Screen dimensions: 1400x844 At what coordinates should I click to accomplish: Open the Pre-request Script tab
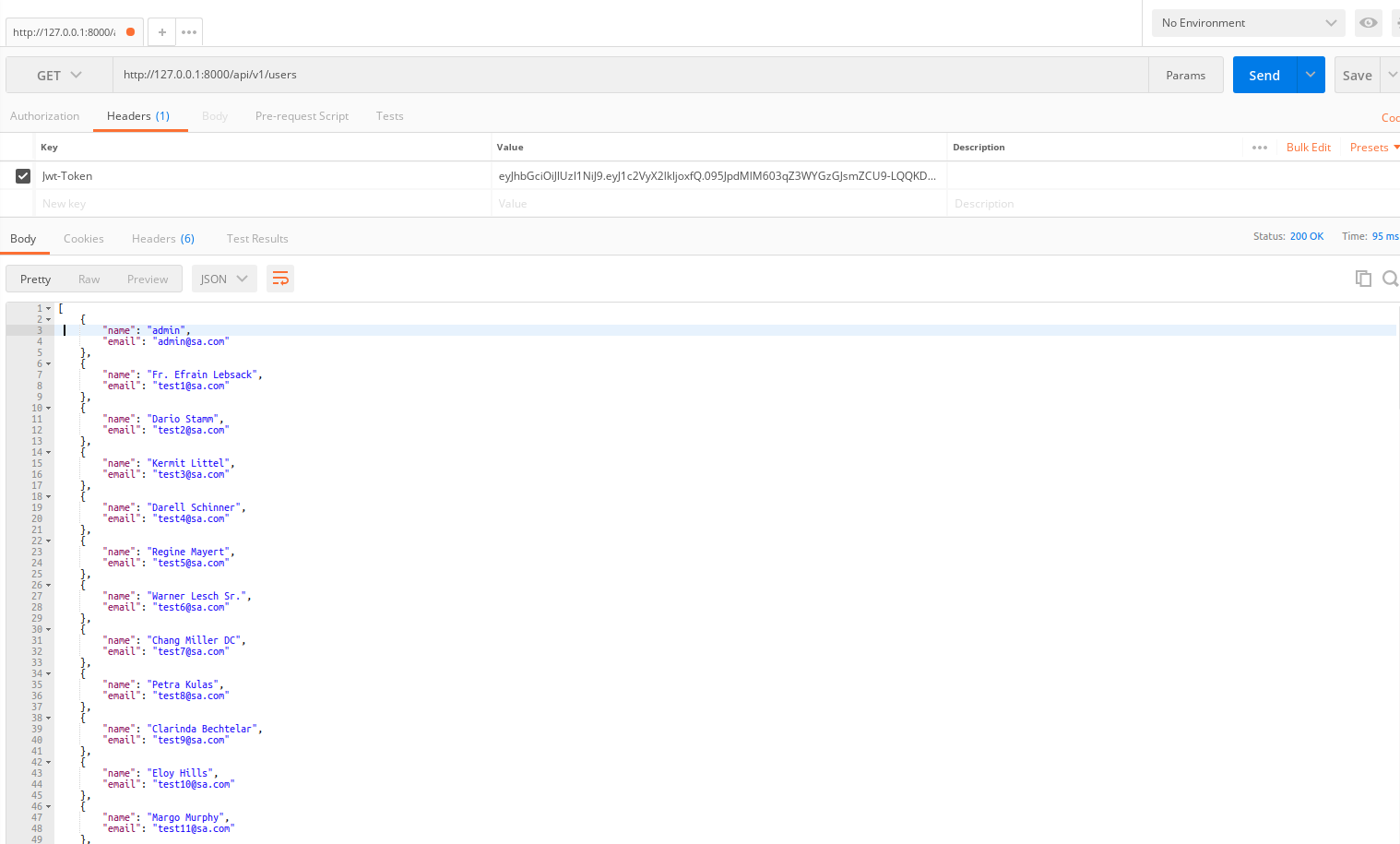click(302, 116)
